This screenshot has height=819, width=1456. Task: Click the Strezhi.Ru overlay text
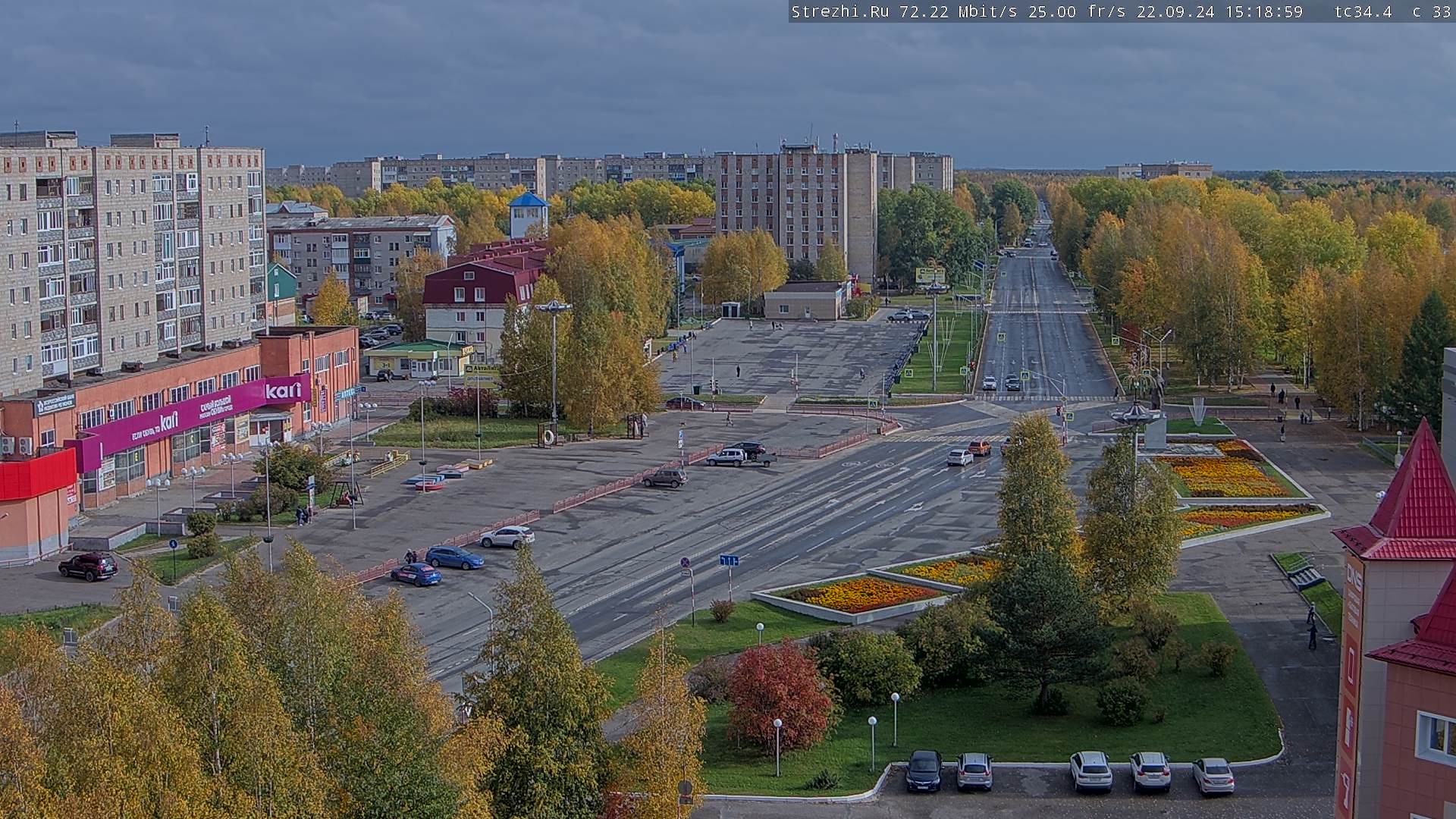(x=842, y=12)
